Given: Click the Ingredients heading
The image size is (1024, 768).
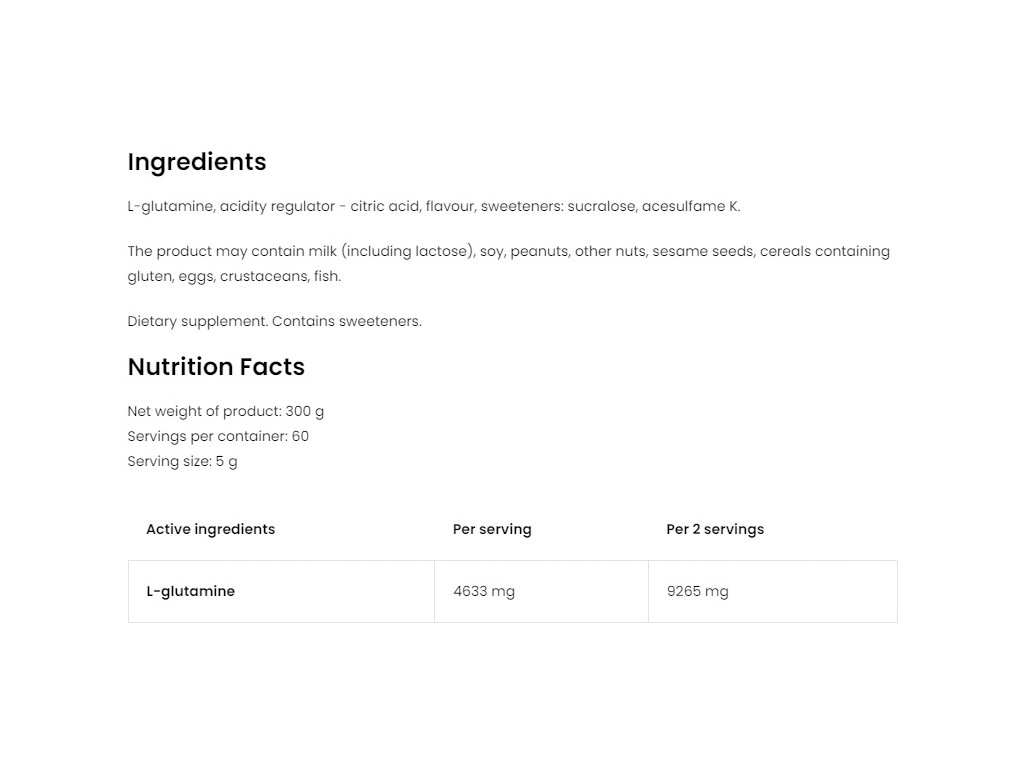Looking at the screenshot, I should (197, 162).
